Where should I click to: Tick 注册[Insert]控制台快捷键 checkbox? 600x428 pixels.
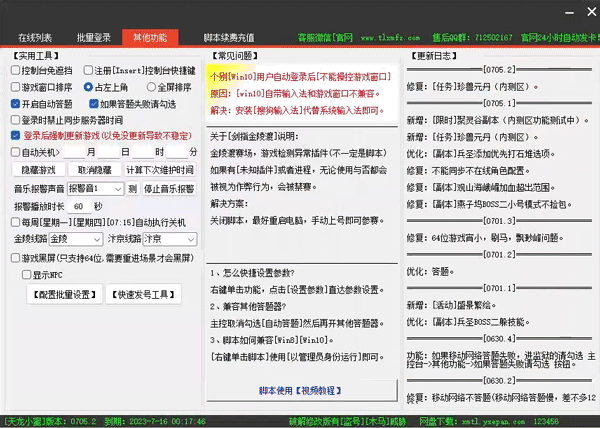click(x=87, y=71)
